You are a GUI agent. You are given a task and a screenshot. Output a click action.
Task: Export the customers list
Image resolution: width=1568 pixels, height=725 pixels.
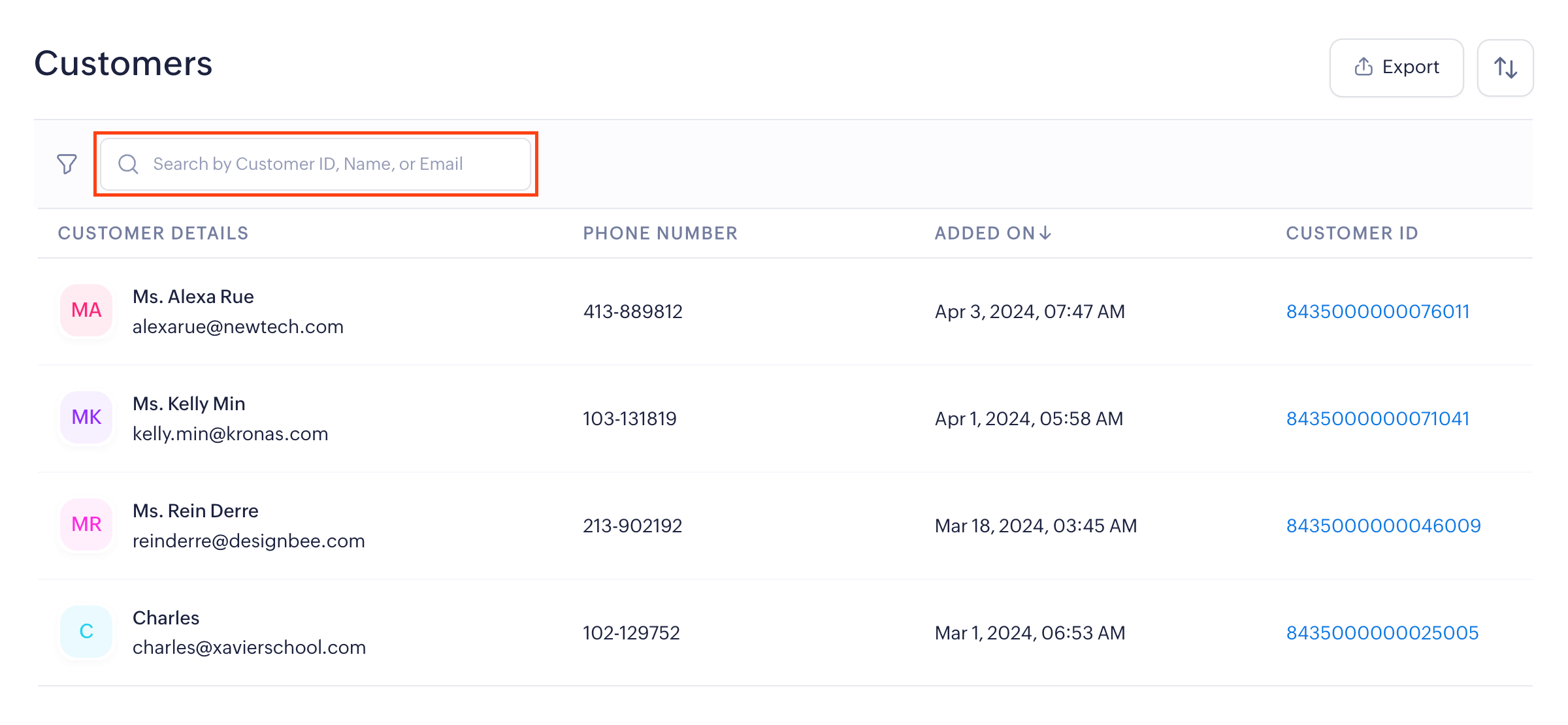(1397, 68)
